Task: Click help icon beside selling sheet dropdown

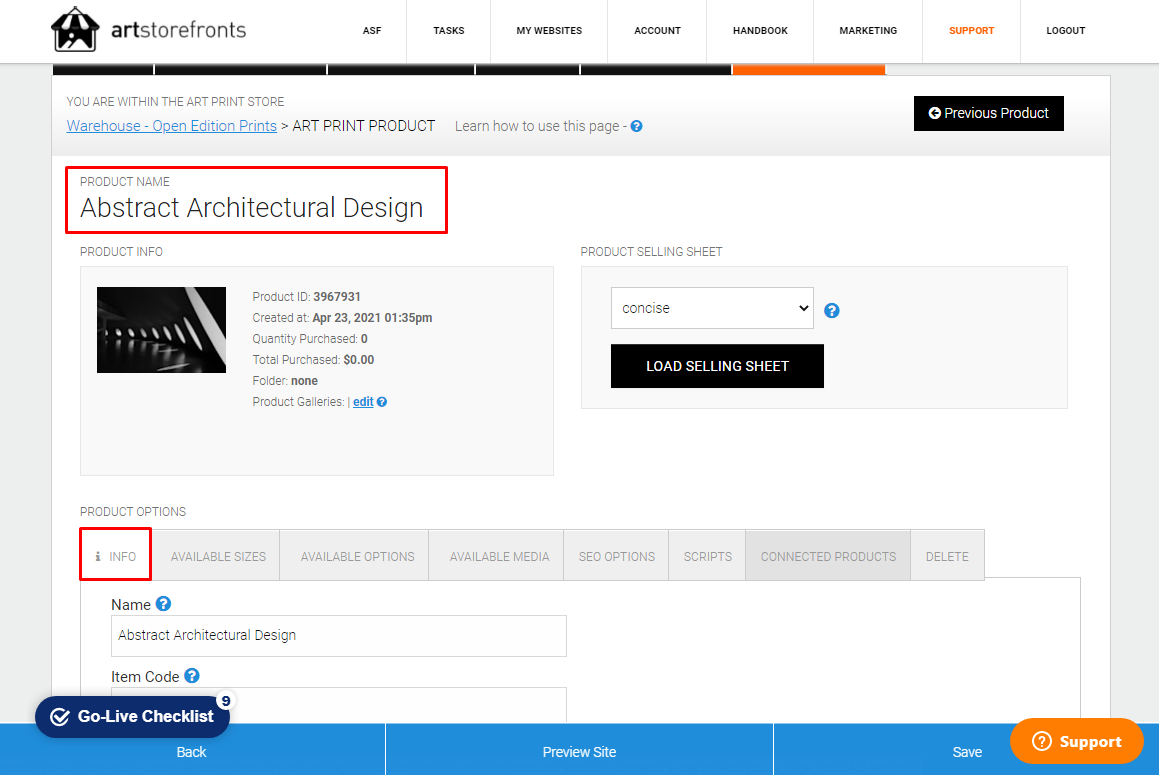Action: [x=832, y=310]
